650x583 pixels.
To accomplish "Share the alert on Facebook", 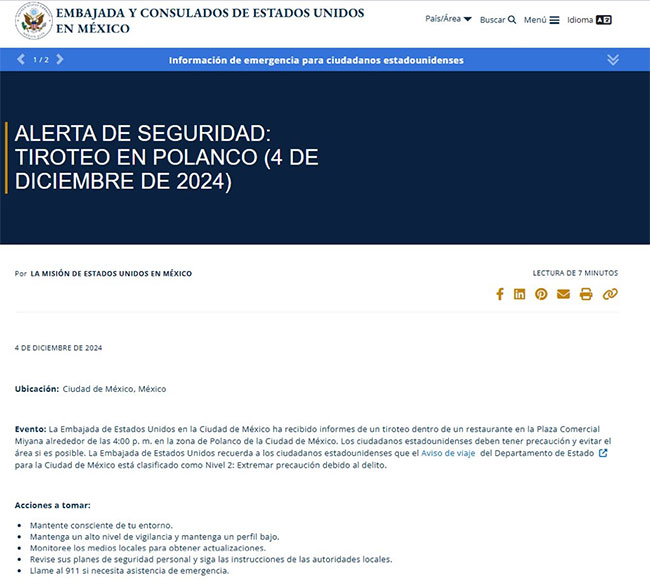I will click(x=500, y=294).
